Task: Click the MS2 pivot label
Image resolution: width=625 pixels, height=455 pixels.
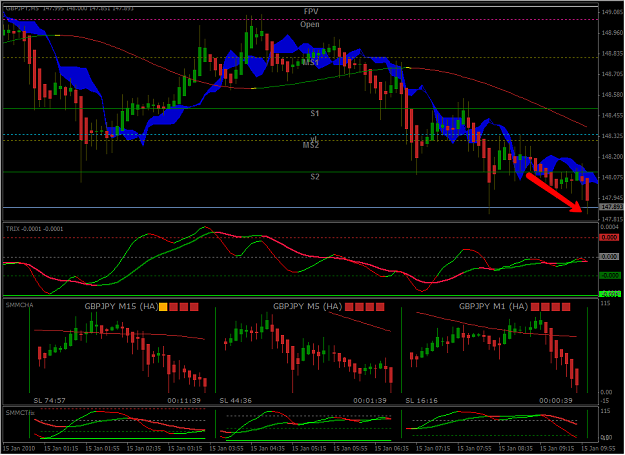Action: tap(311, 145)
